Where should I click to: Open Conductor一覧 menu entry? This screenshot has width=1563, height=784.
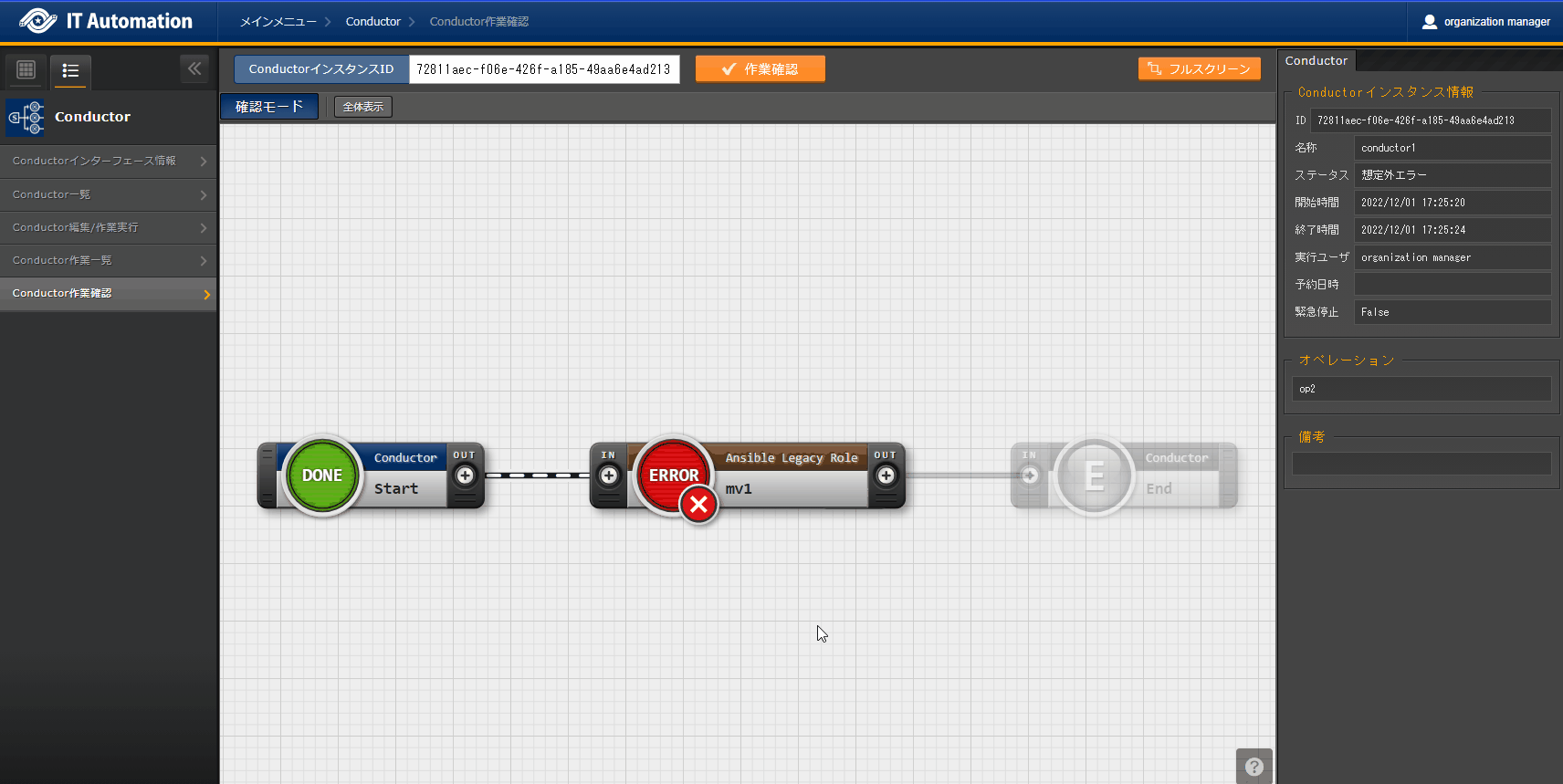(108, 195)
